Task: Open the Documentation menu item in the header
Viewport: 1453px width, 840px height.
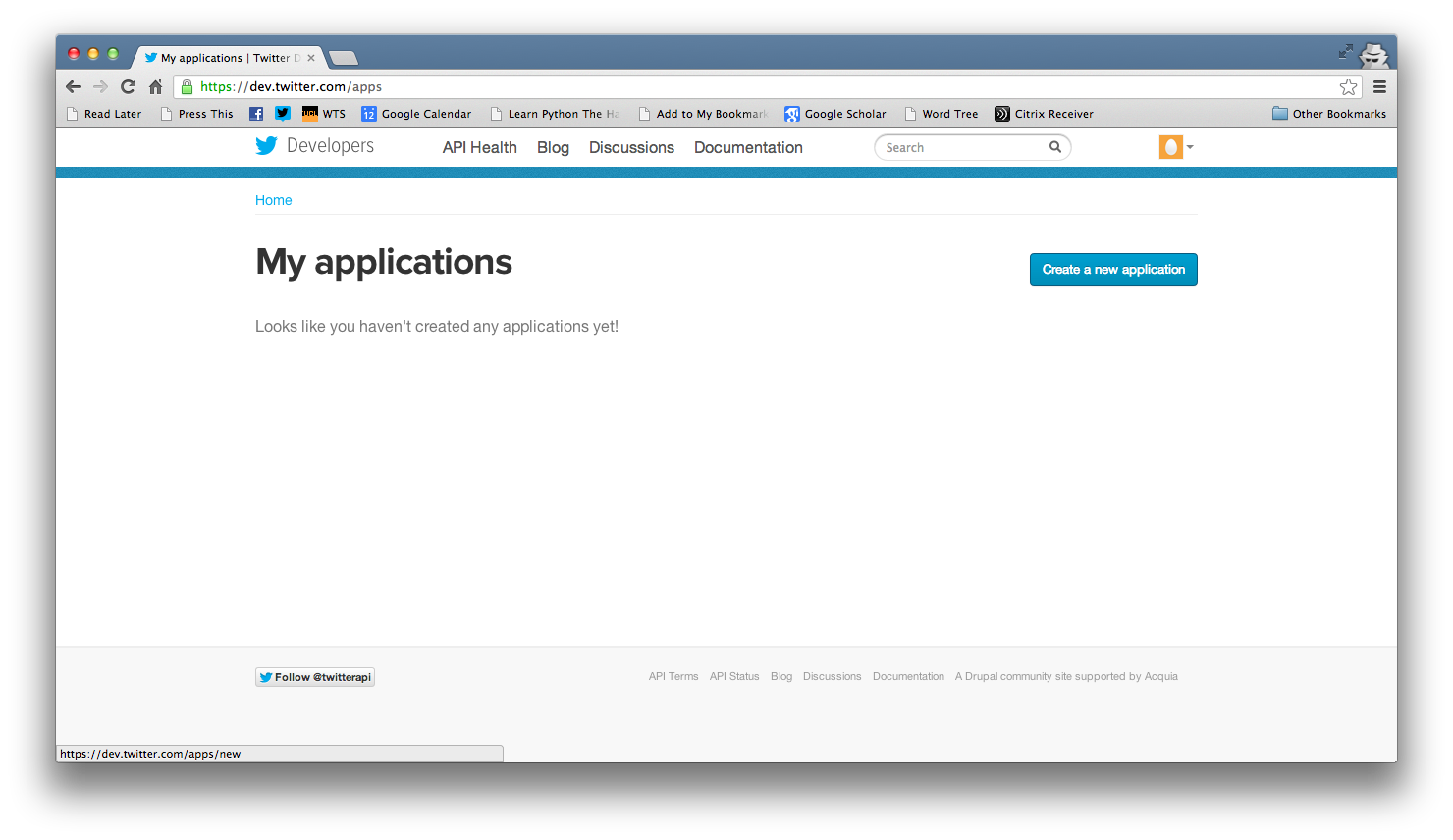Action: (748, 147)
